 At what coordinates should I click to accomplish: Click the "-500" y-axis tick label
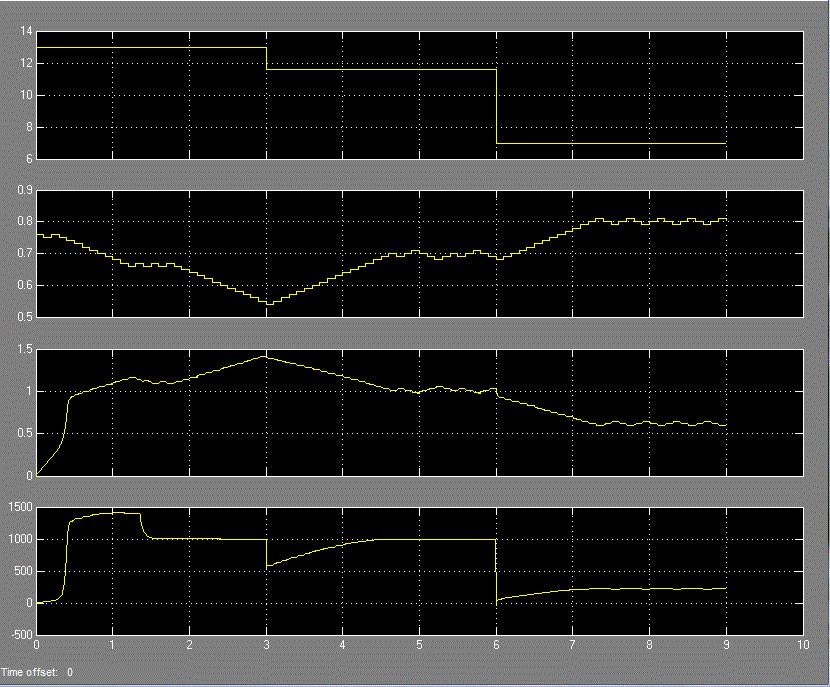coord(22,635)
